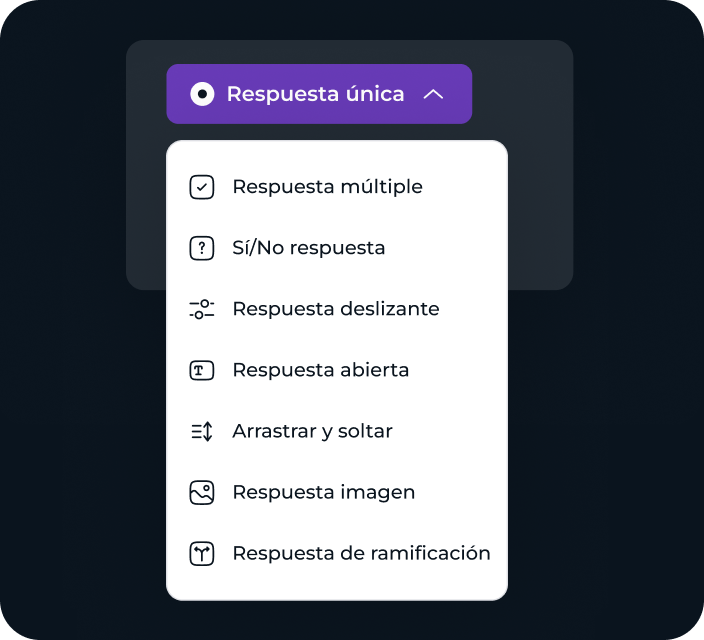704x640 pixels.
Task: Click the slider icon beside Respuesta deslizante
Action: (x=202, y=309)
